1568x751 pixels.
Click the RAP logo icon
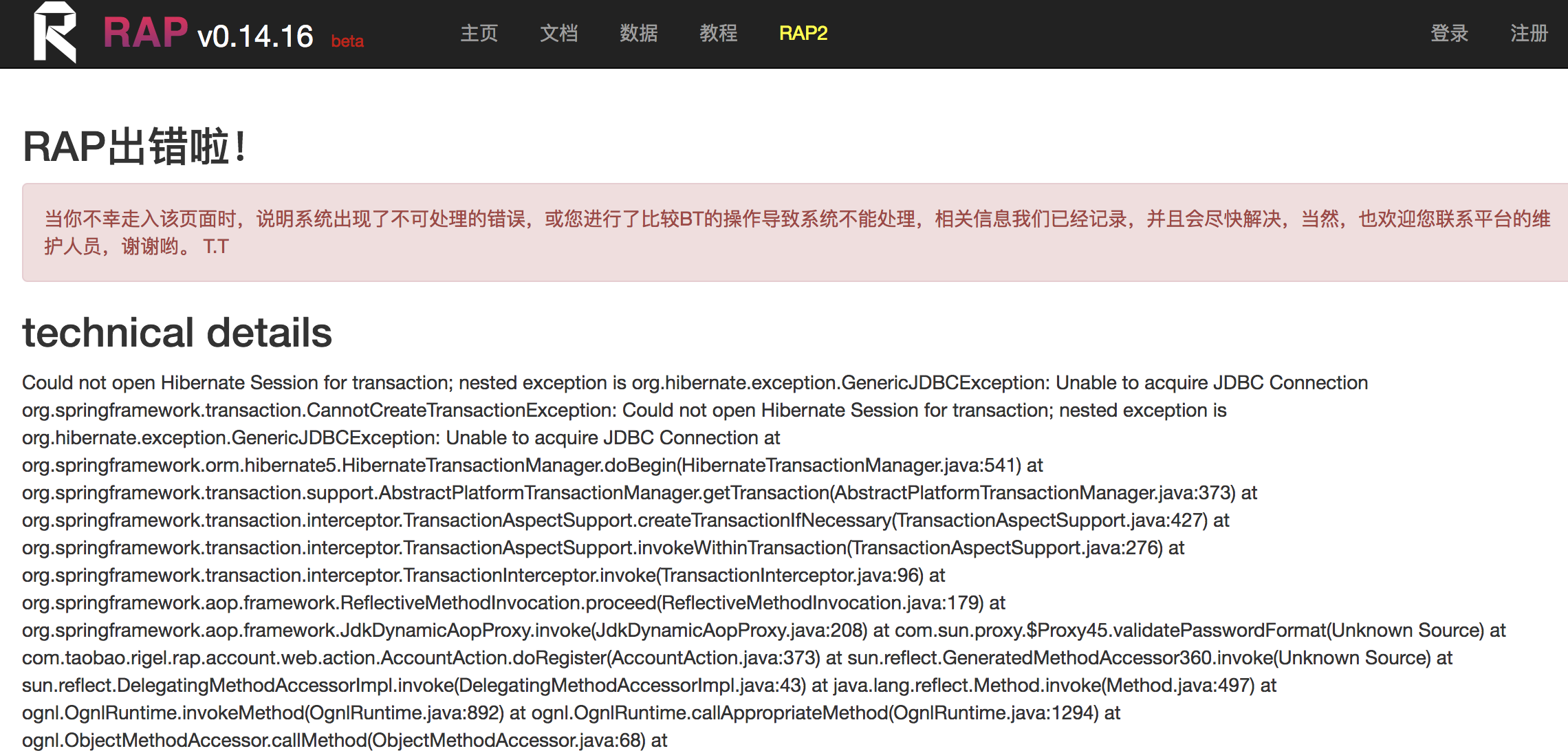(x=55, y=32)
